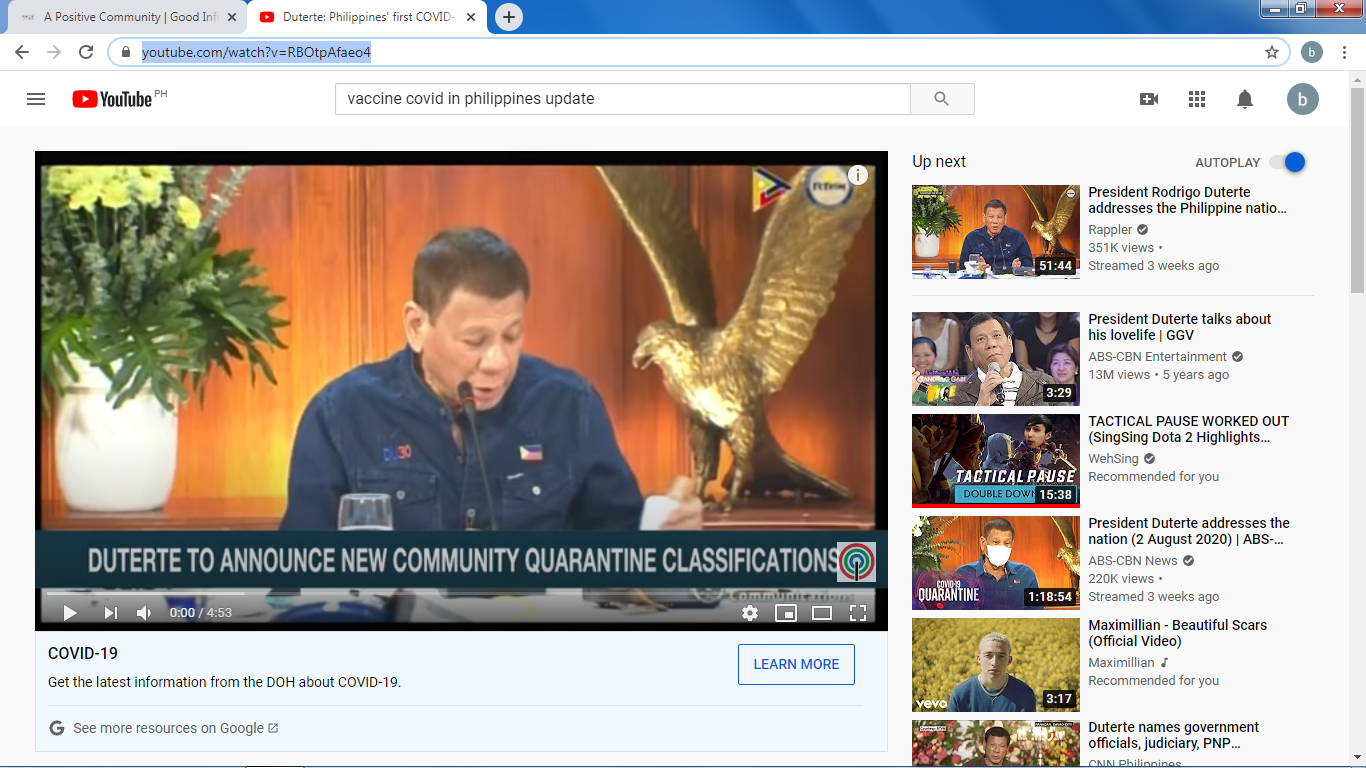The image size is (1366, 768).
Task: Open a new browser tab
Action: point(509,17)
